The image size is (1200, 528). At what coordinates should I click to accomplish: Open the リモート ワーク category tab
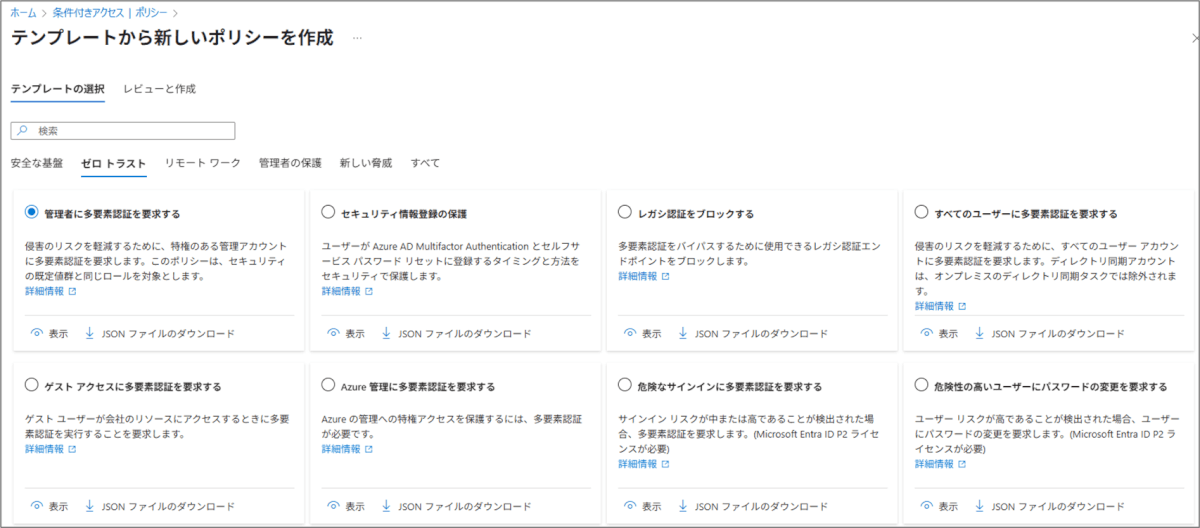[x=203, y=162]
